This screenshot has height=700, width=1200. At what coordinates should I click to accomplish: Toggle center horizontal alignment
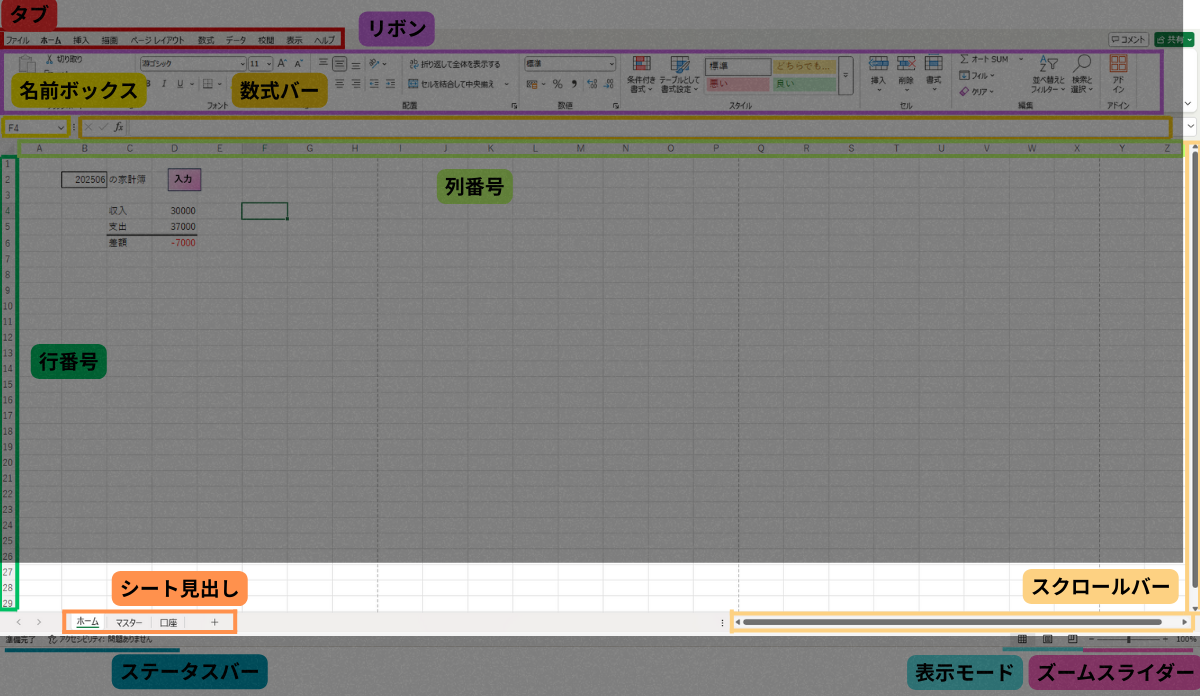340,84
